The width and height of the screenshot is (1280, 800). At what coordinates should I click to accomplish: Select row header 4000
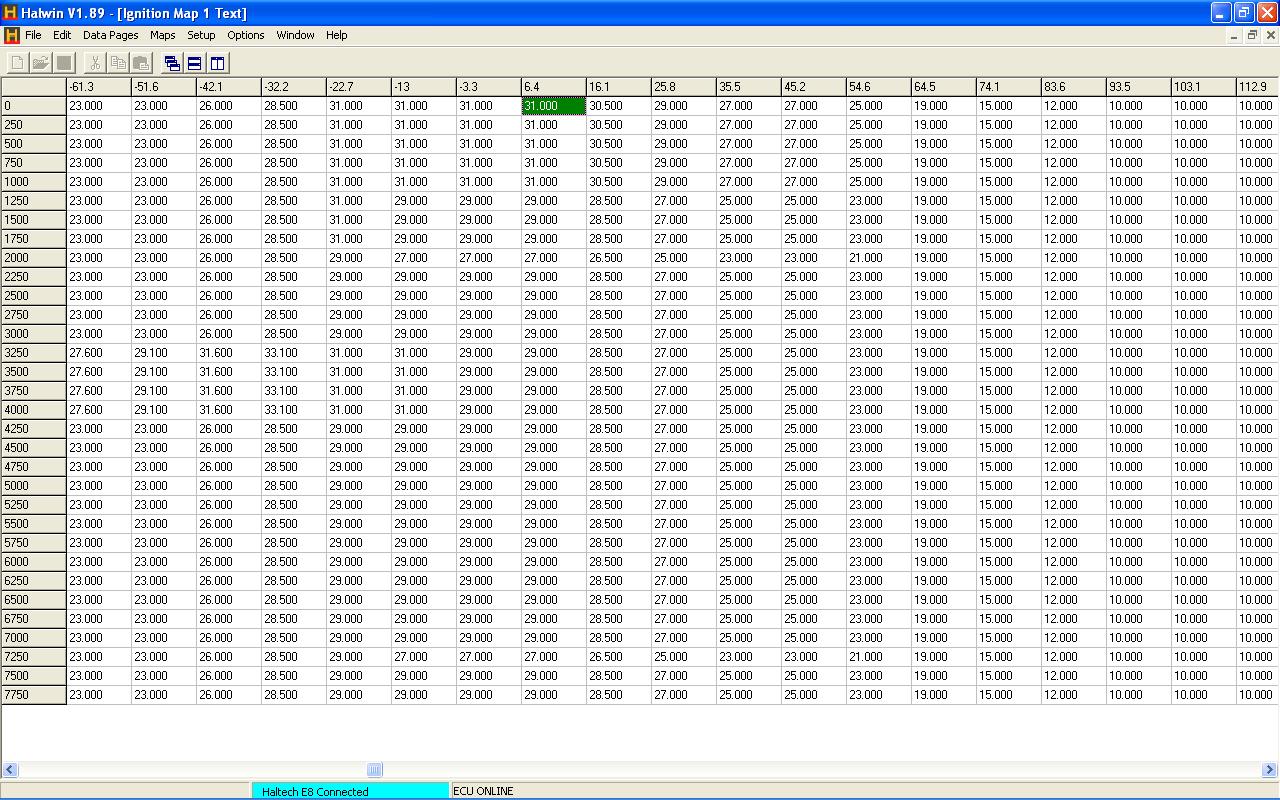pyautogui.click(x=34, y=410)
